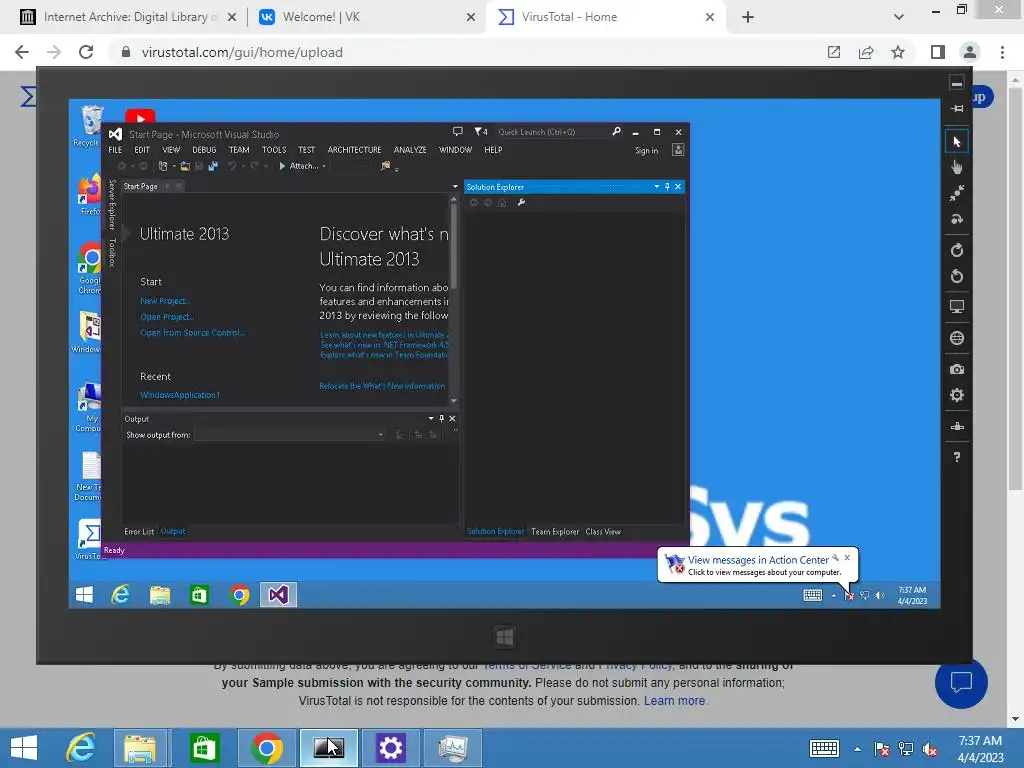Open Output panel window position dropdown
This screenshot has height=768, width=1024.
click(x=431, y=419)
